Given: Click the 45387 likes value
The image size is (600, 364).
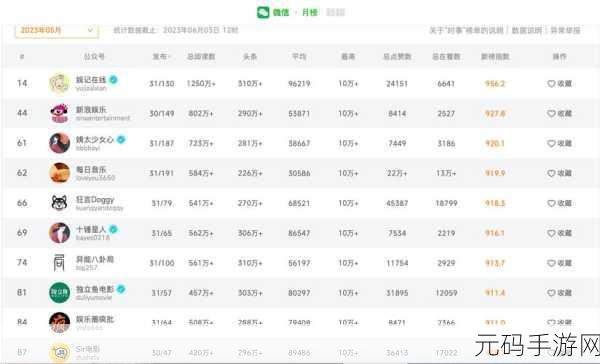Looking at the screenshot, I should pos(397,203).
